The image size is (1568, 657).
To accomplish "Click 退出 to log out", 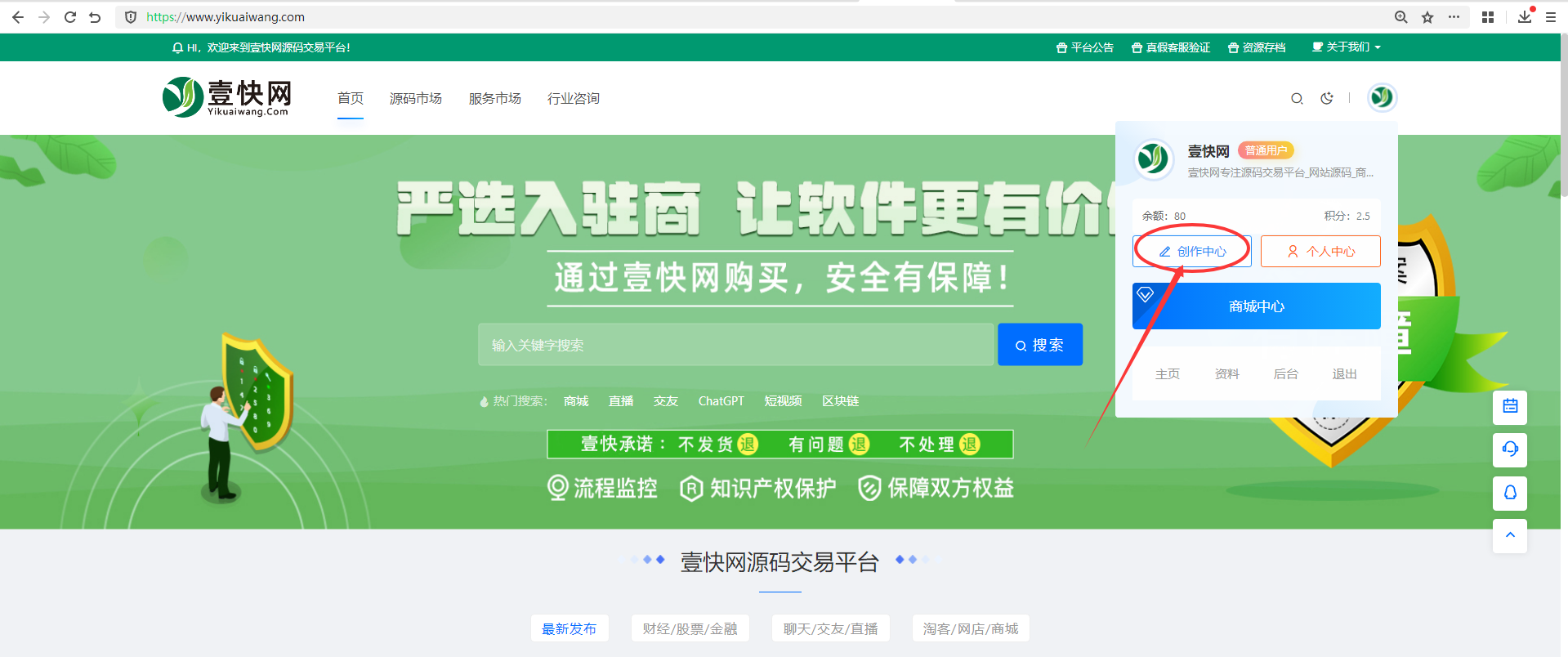I will click(x=1345, y=373).
